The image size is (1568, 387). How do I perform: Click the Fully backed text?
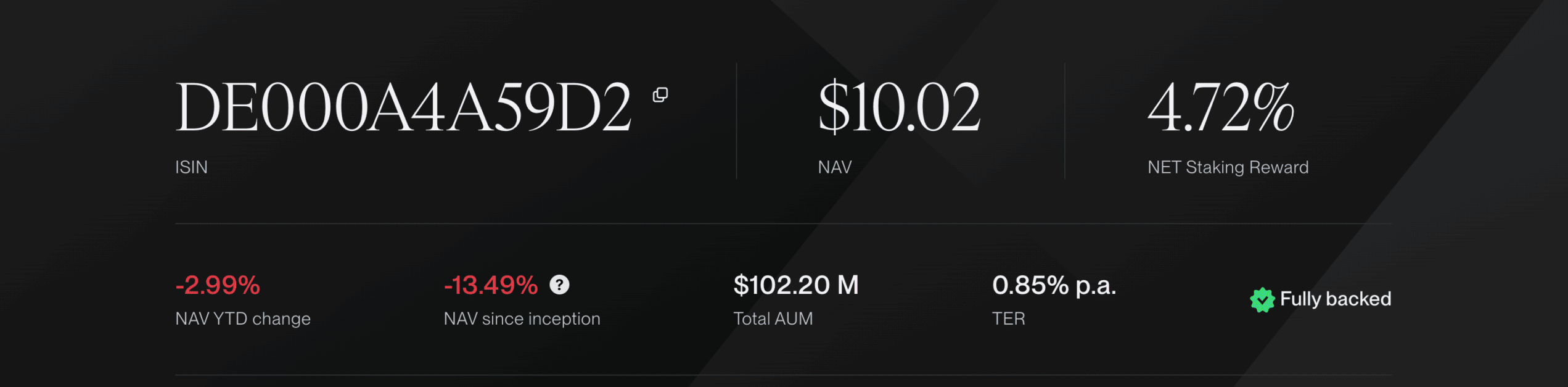[1336, 299]
